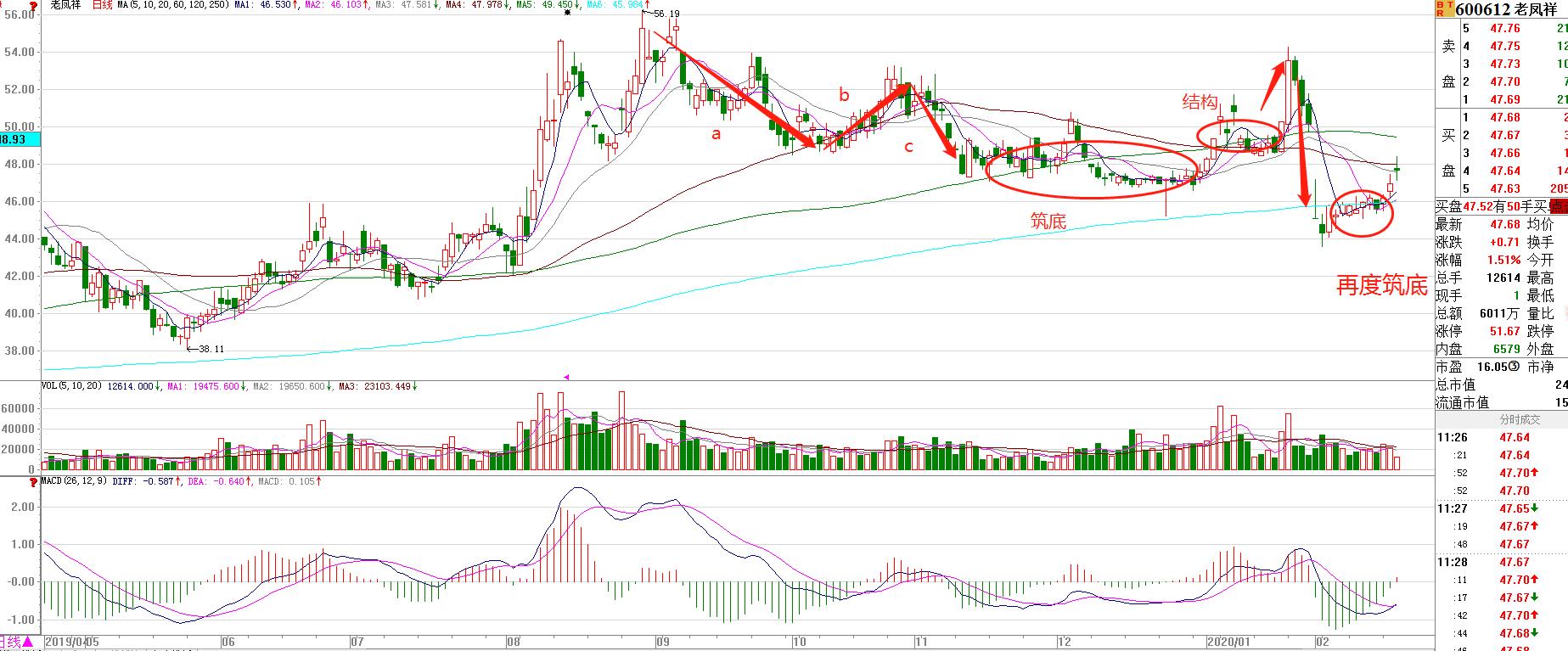Click the 11:27 trade row price 47.65

(1514, 508)
